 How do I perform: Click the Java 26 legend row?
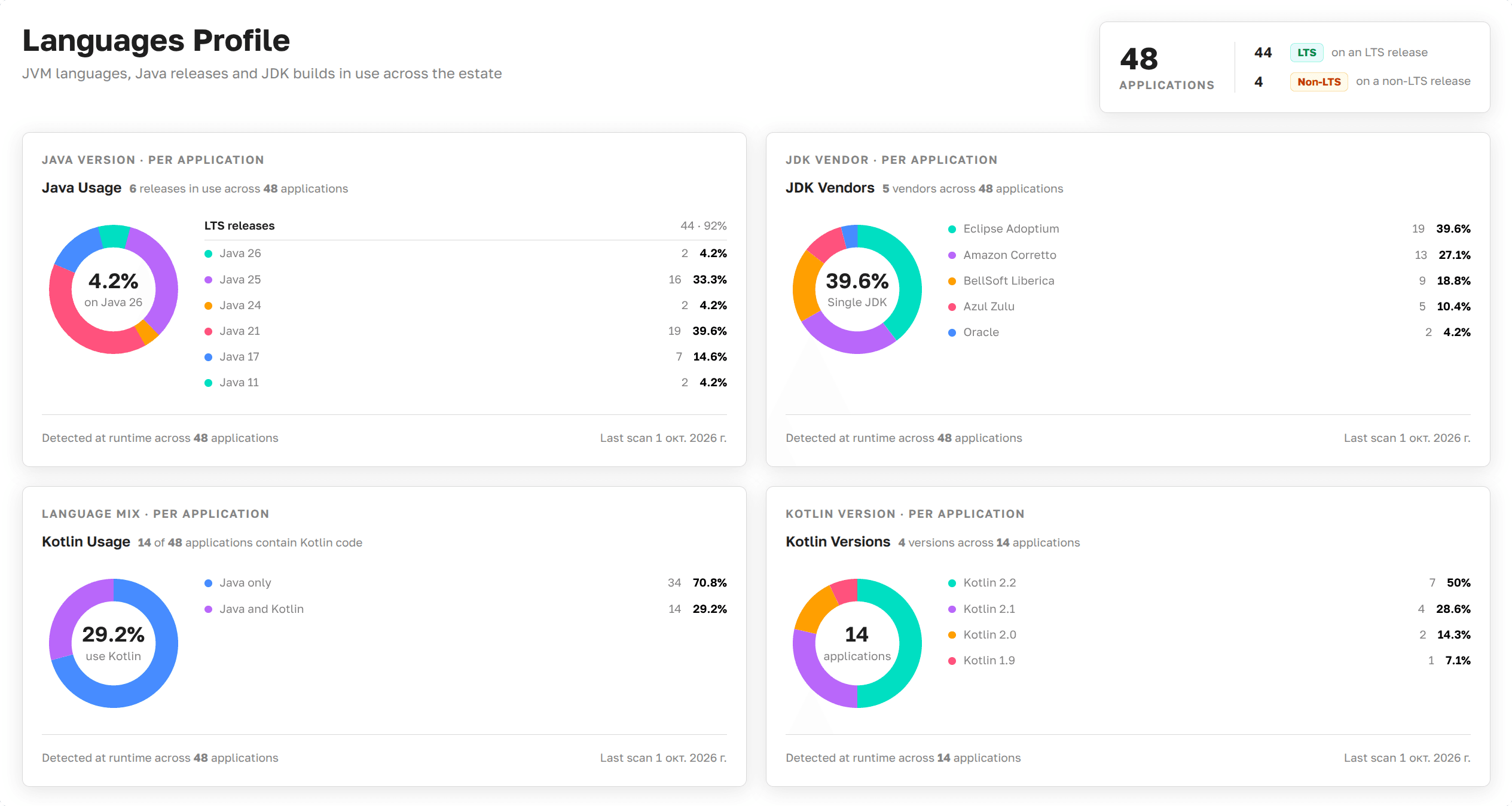click(465, 254)
